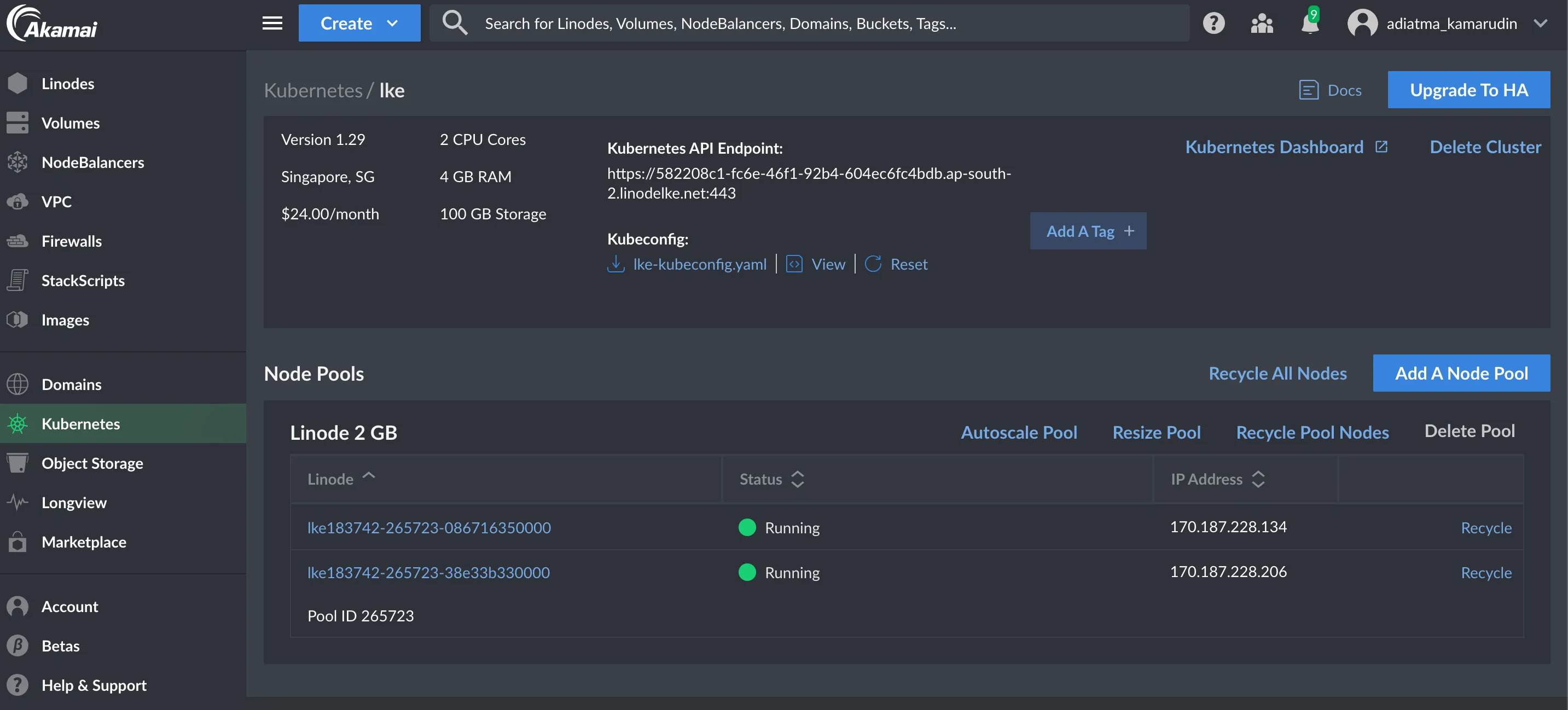Click the lke-kubeconfig.yaml download link

699,264
